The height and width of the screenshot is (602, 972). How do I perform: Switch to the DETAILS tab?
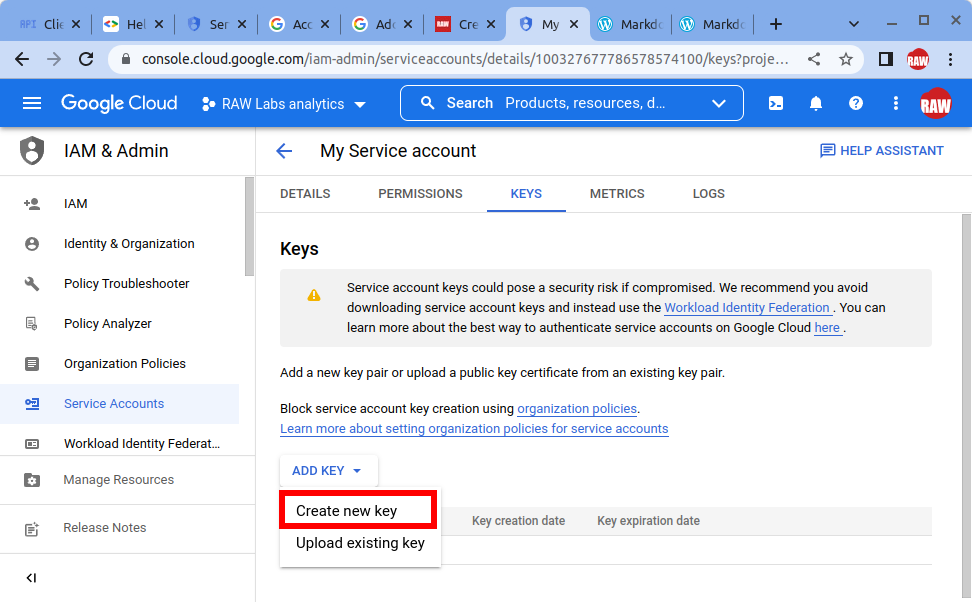[x=305, y=193]
